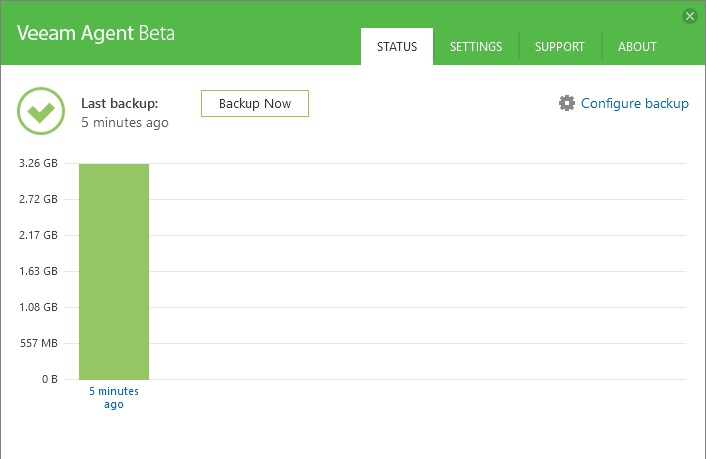Click the 0 B axis label
The height and width of the screenshot is (459, 706).
pos(49,379)
